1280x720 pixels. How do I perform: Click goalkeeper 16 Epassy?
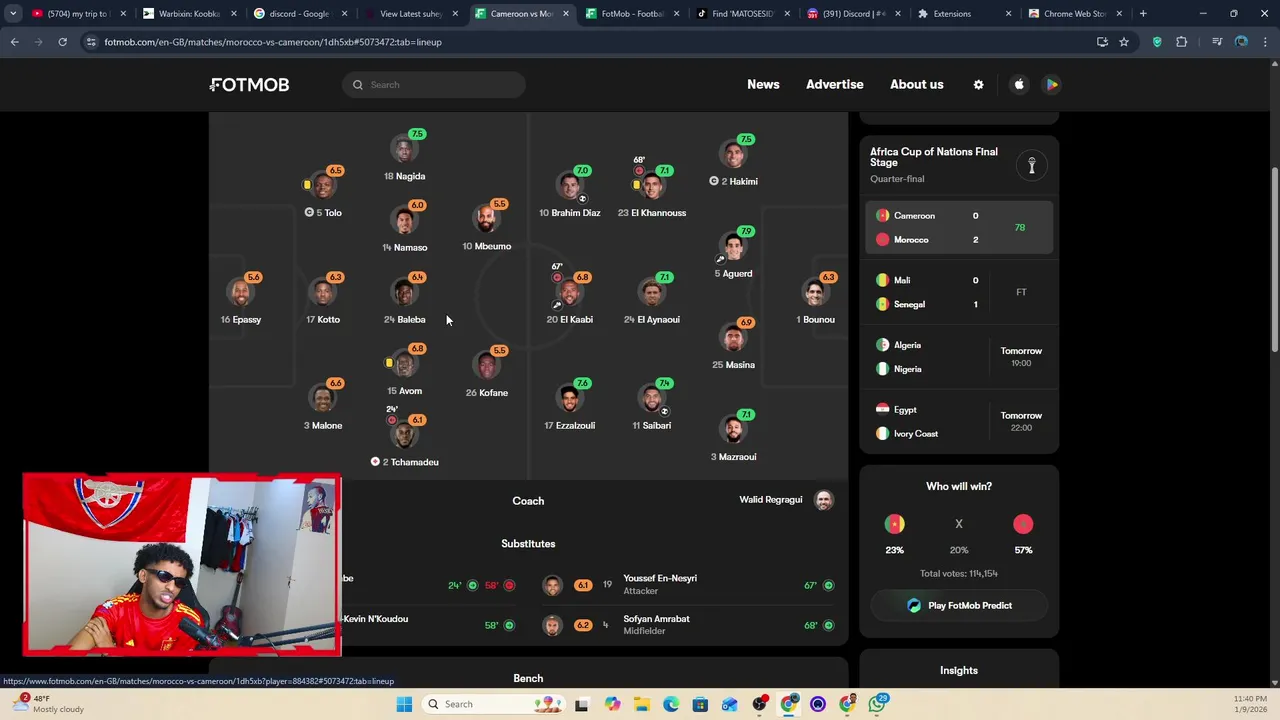pos(241,300)
